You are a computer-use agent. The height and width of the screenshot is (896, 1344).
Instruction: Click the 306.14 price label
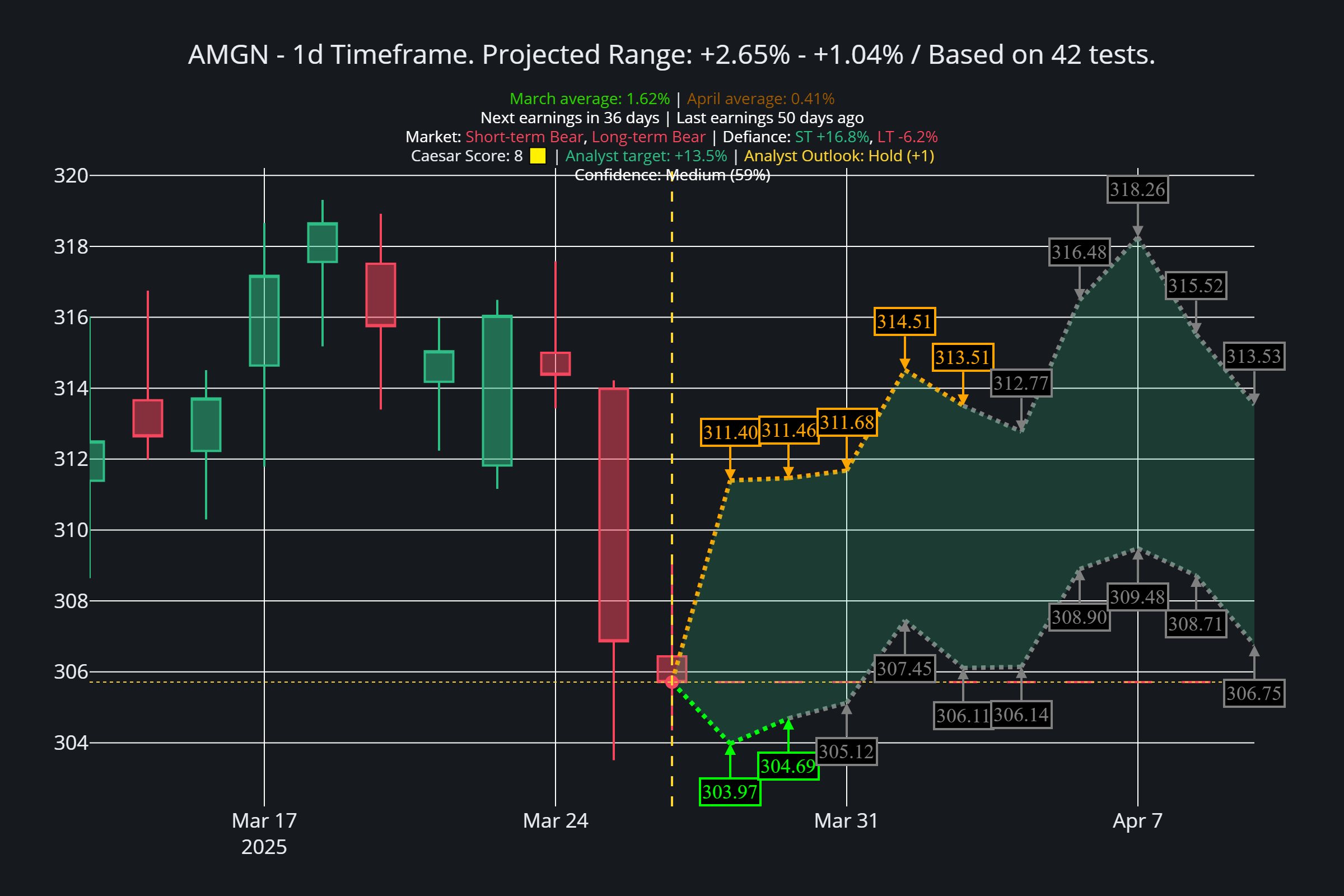point(1021,715)
